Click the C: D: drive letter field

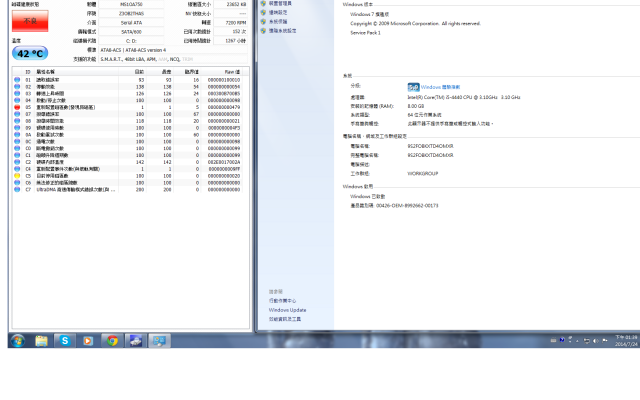click(131, 41)
